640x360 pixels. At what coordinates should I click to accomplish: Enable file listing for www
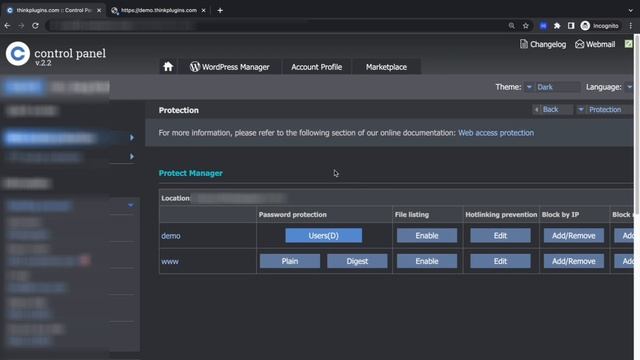click(x=427, y=261)
